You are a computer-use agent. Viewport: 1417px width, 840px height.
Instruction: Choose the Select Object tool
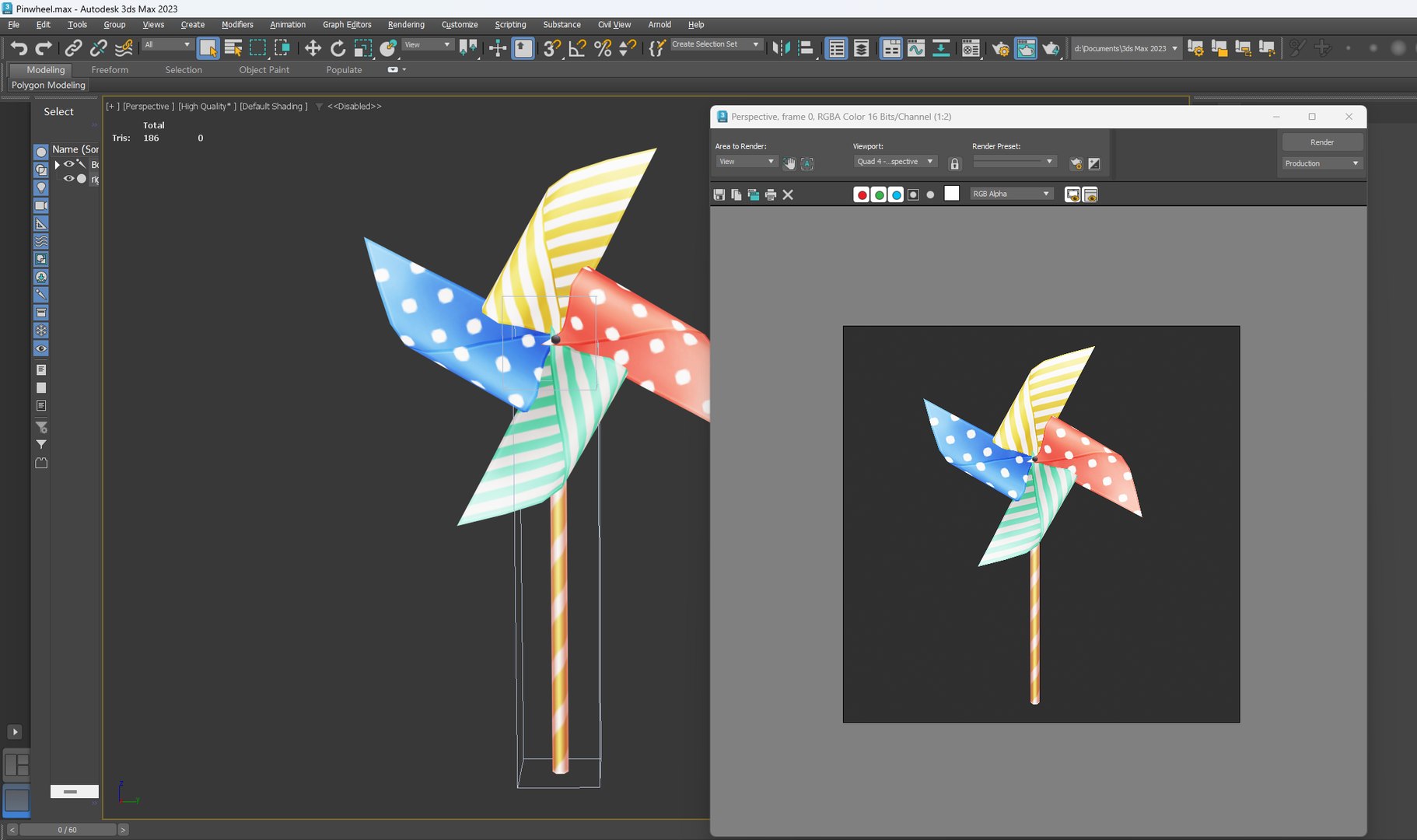click(x=208, y=48)
